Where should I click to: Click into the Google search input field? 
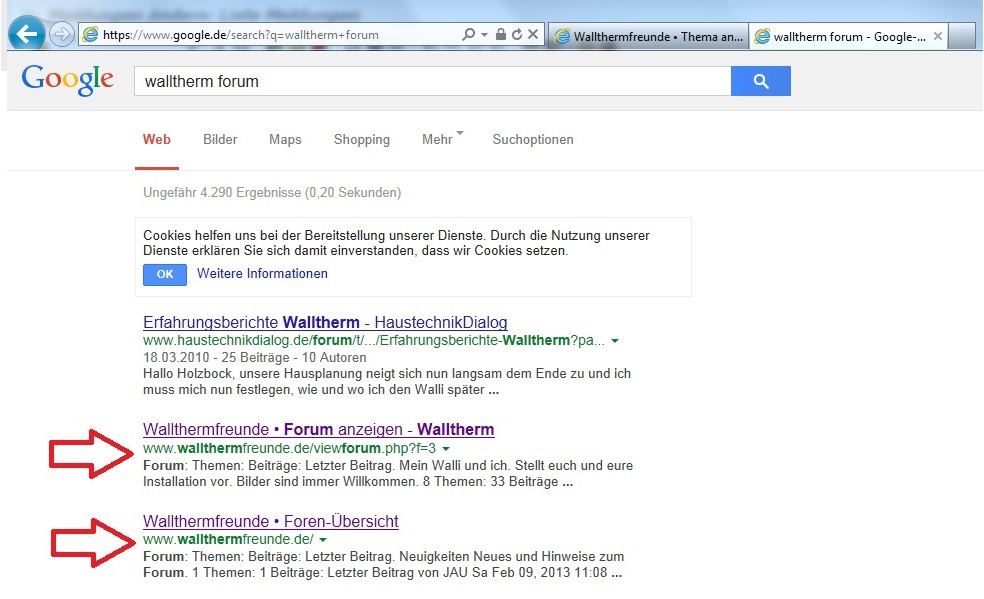pyautogui.click(x=430, y=81)
